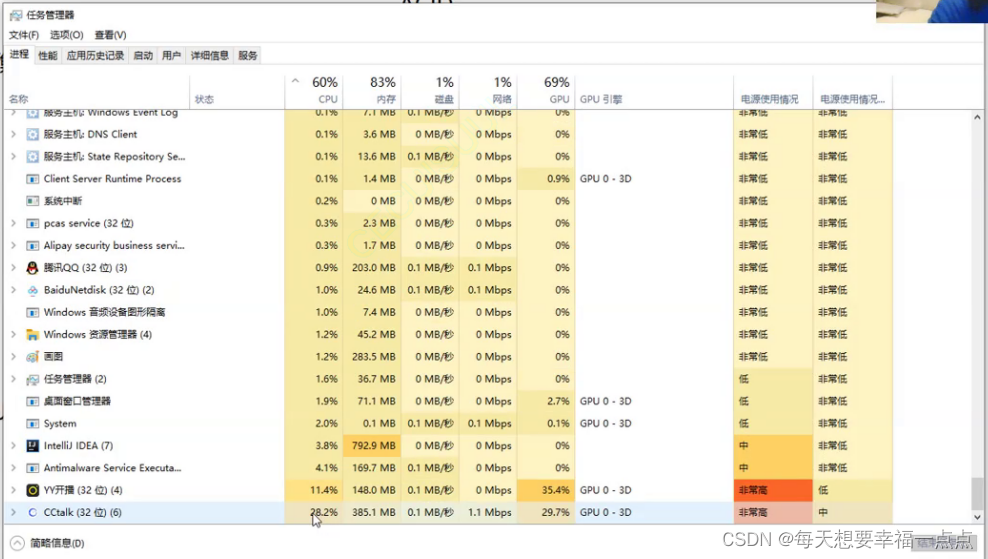Switch to the 应用历史记录 tab
Viewport: 988px width, 559px height.
(96, 55)
